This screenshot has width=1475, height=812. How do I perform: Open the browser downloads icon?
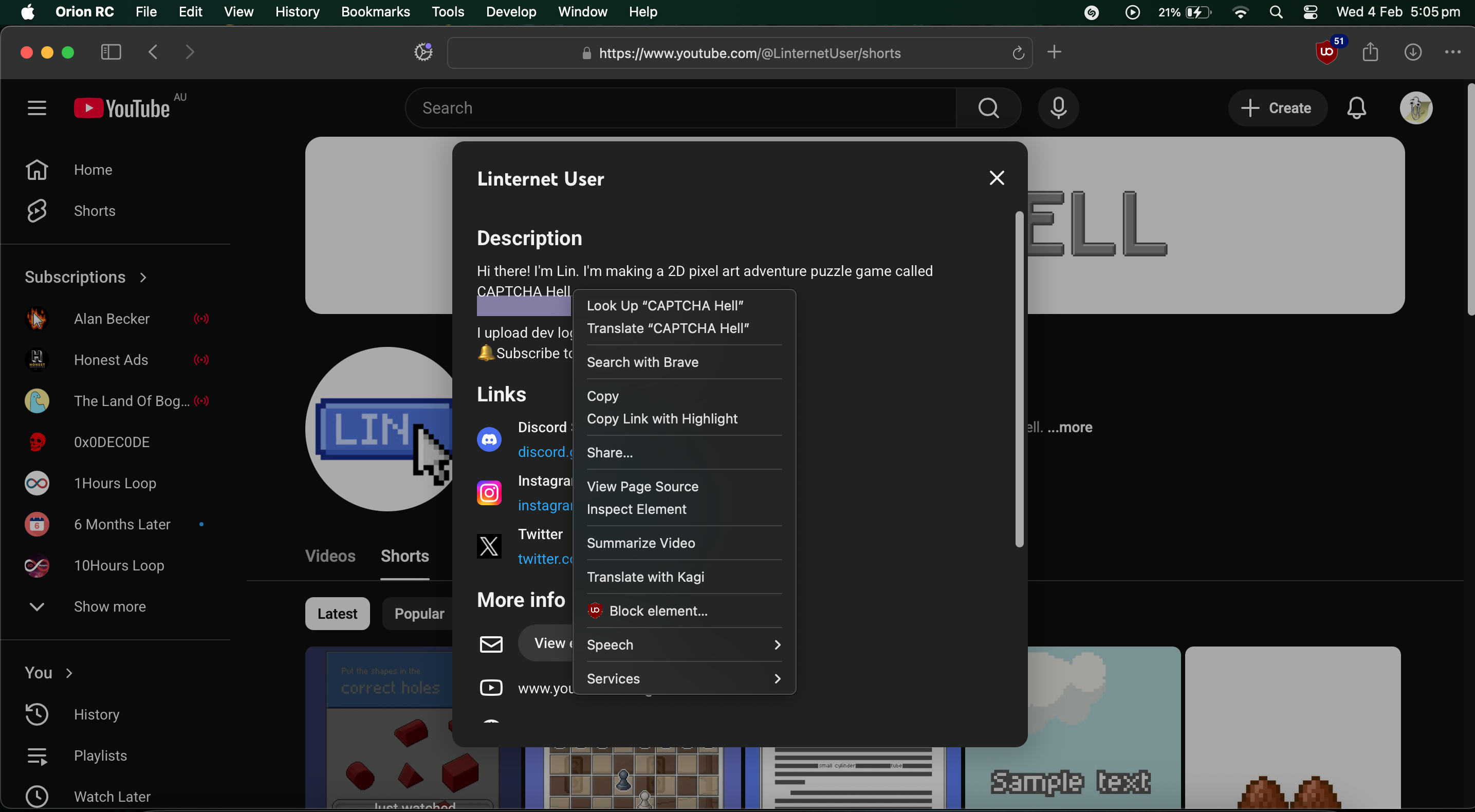pyautogui.click(x=1413, y=53)
